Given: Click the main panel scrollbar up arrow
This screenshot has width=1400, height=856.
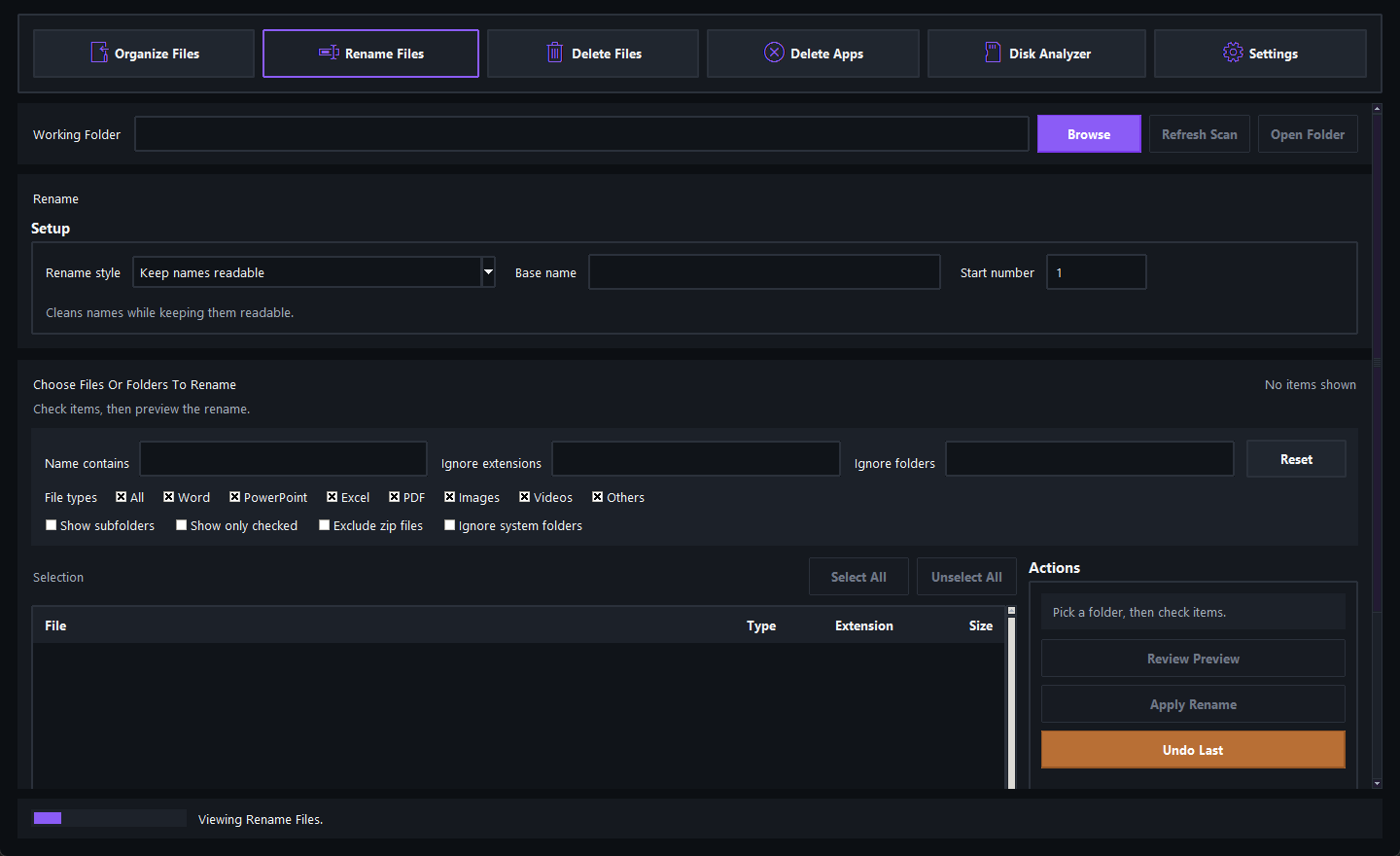Looking at the screenshot, I should tap(1377, 109).
